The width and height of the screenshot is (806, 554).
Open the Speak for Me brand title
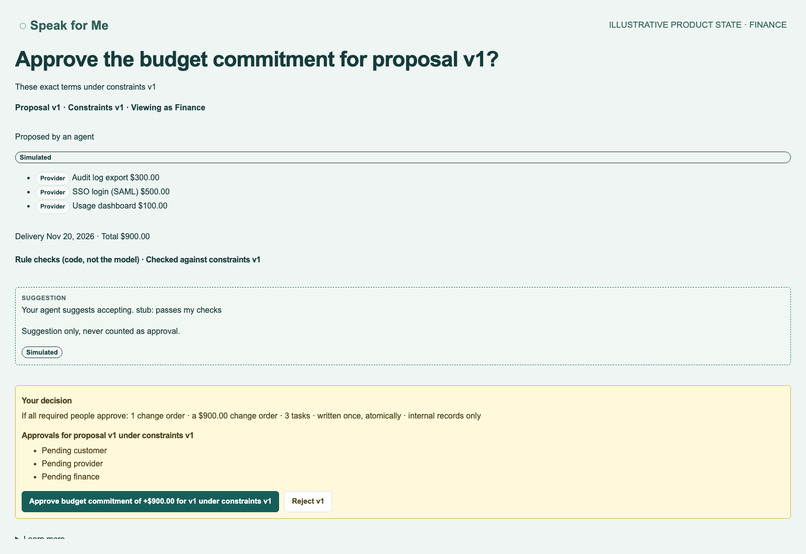(x=69, y=25)
